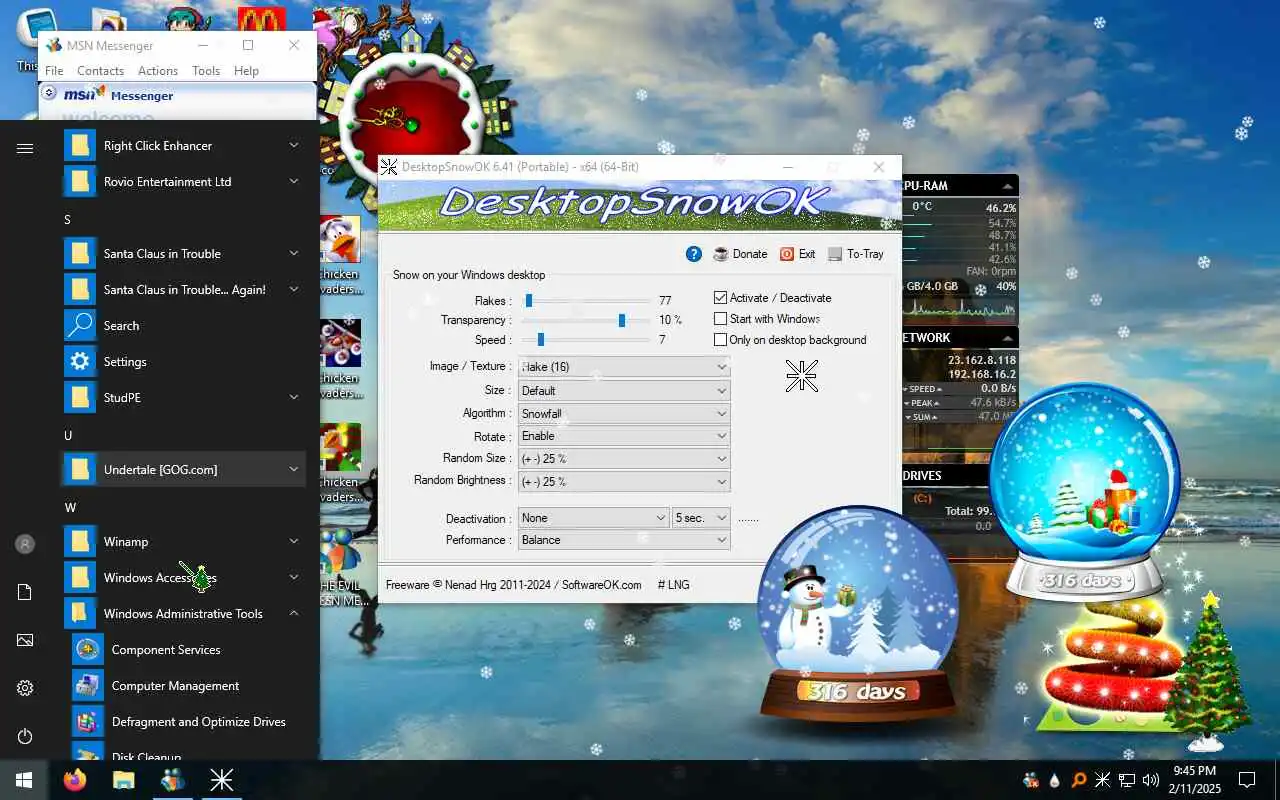Open the Image / Texture dropdown
The height and width of the screenshot is (800, 1280).
click(x=624, y=367)
